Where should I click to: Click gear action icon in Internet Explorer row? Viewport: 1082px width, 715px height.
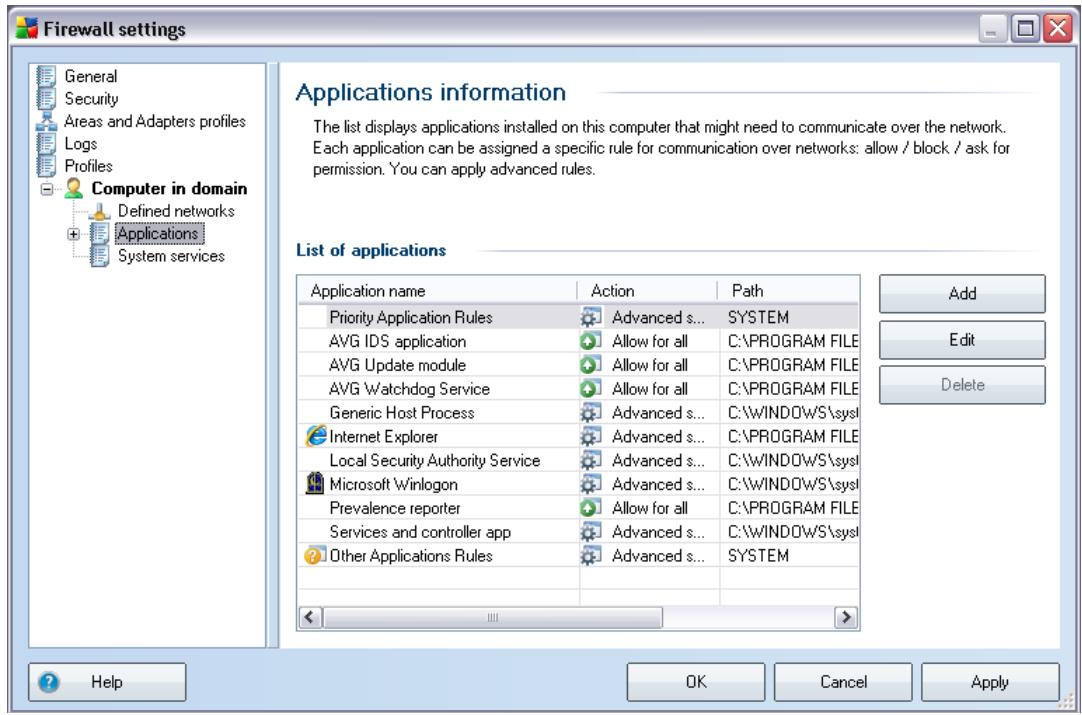click(591, 436)
